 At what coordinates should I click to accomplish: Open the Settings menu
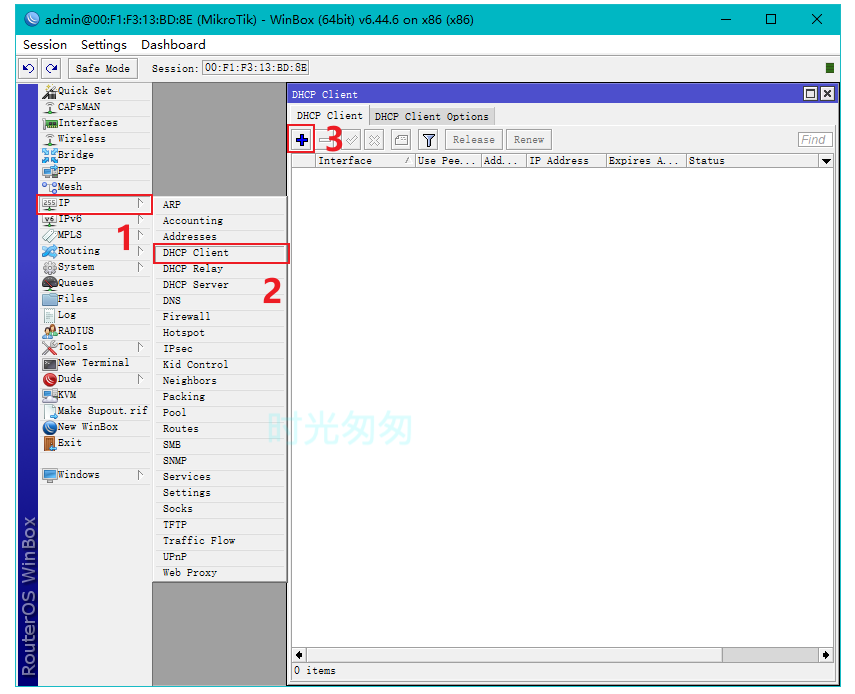coord(104,45)
